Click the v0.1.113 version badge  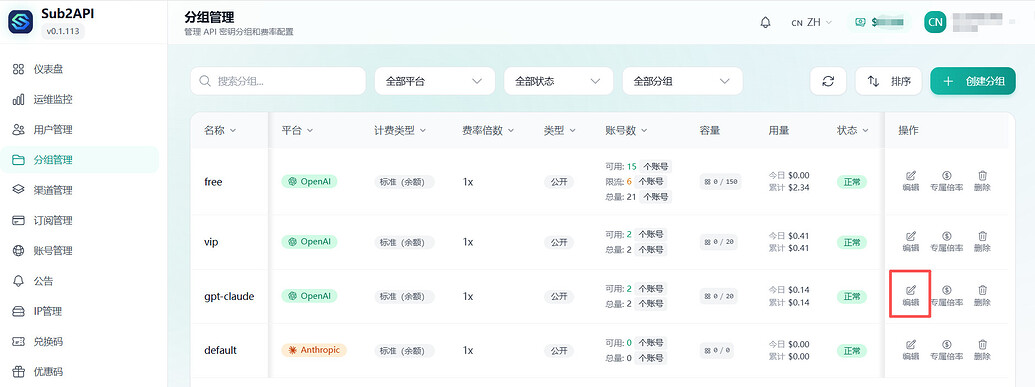(63, 30)
